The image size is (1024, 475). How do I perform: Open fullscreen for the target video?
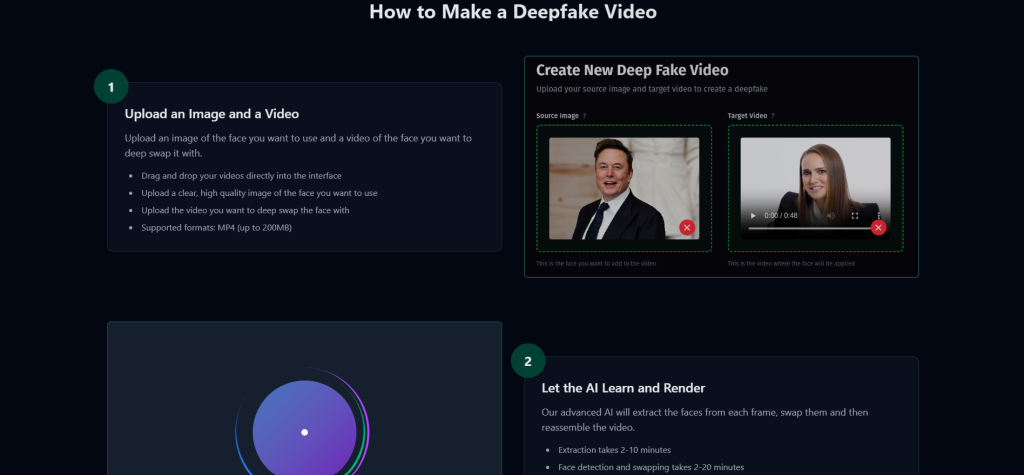pos(855,216)
